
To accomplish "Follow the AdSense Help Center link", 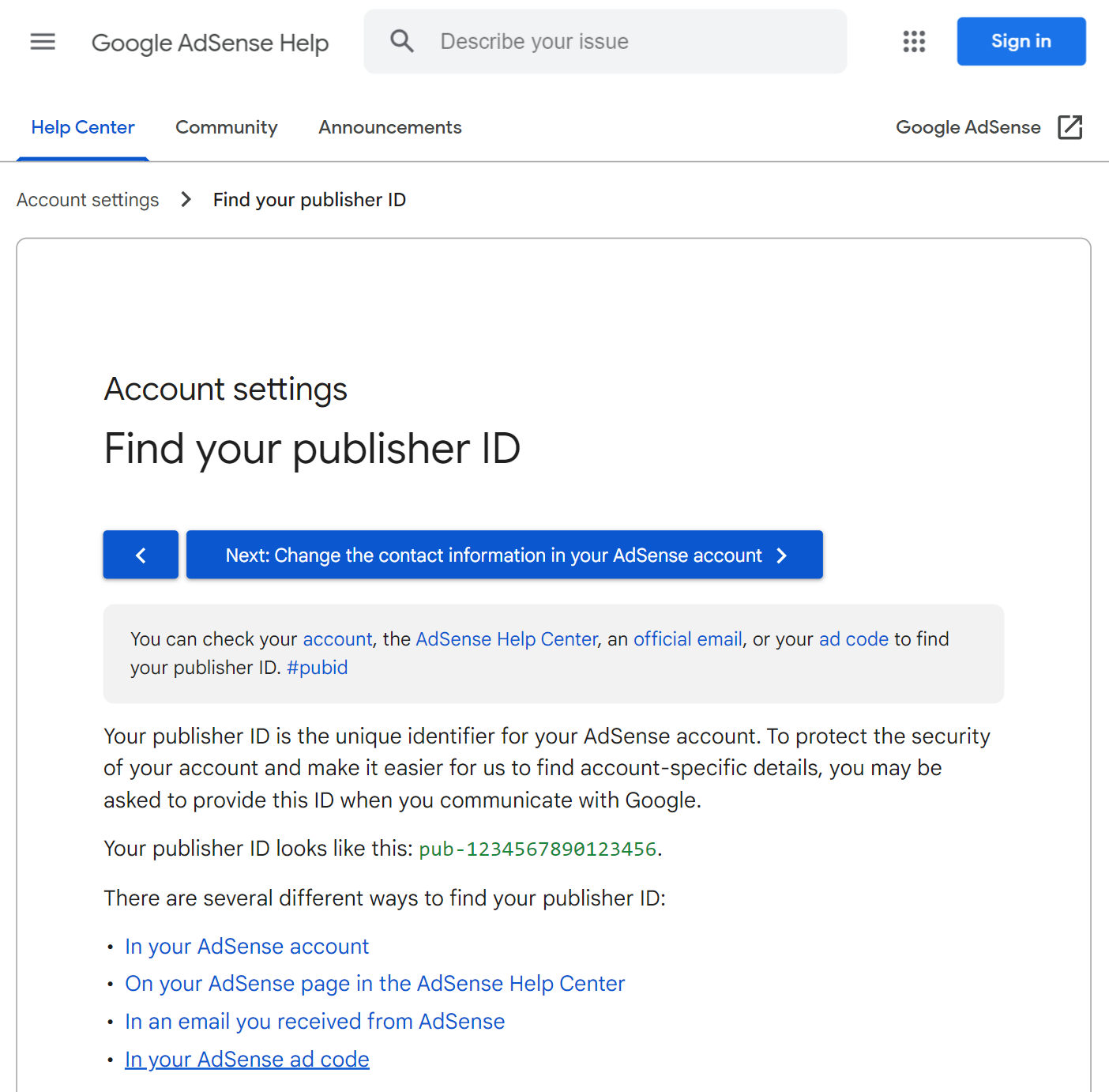I will point(506,638).
